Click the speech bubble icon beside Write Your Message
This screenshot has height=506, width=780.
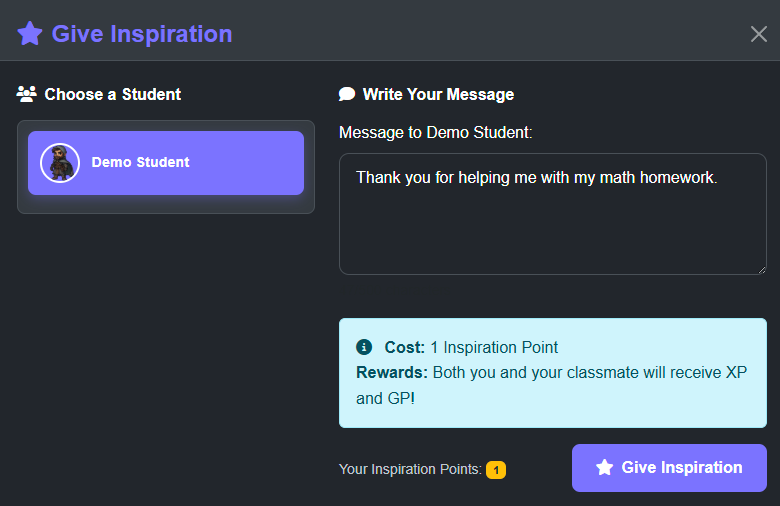coord(347,94)
